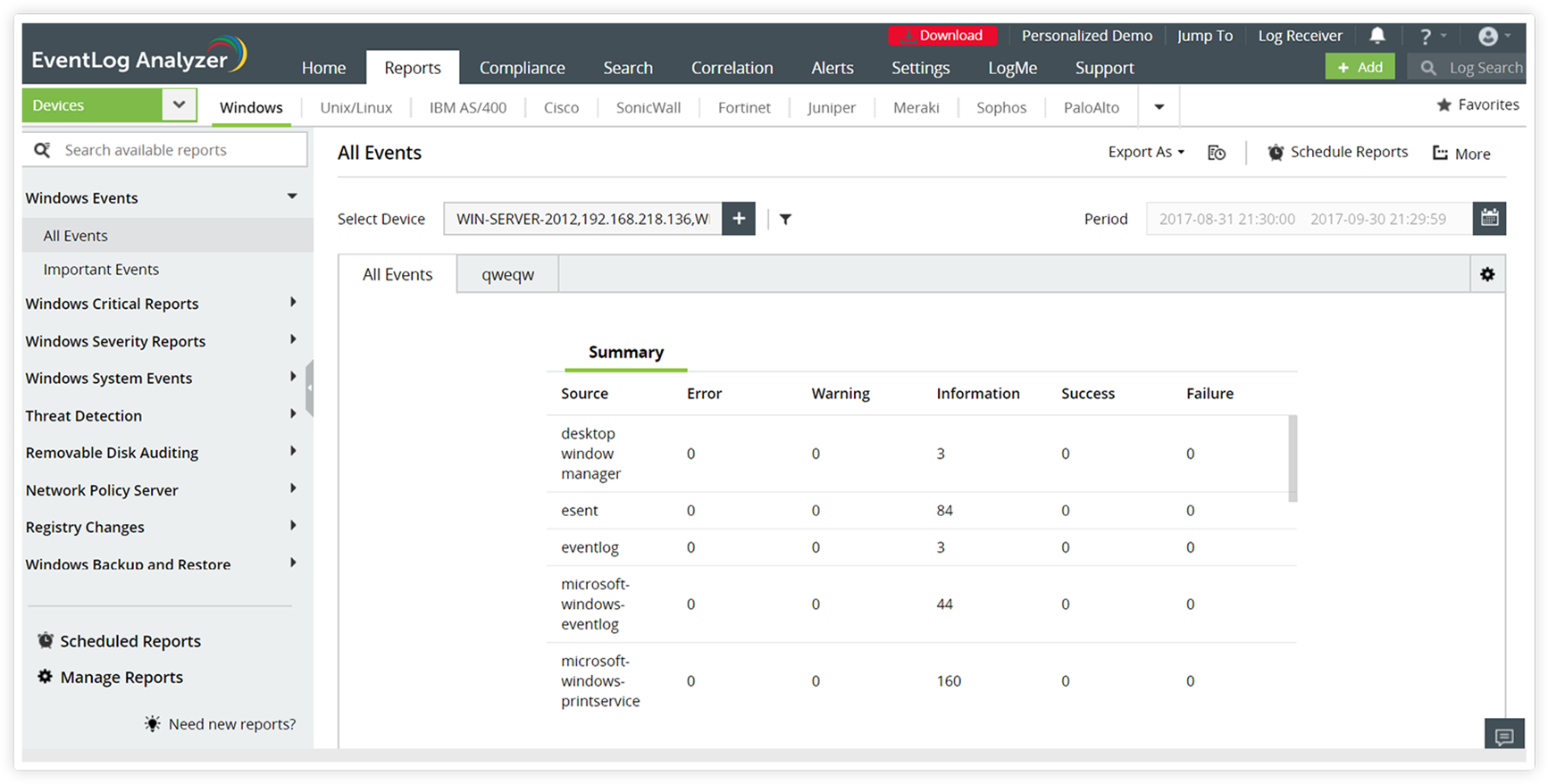Select the Juniper device tab
The height and width of the screenshot is (784, 1548).
point(832,107)
